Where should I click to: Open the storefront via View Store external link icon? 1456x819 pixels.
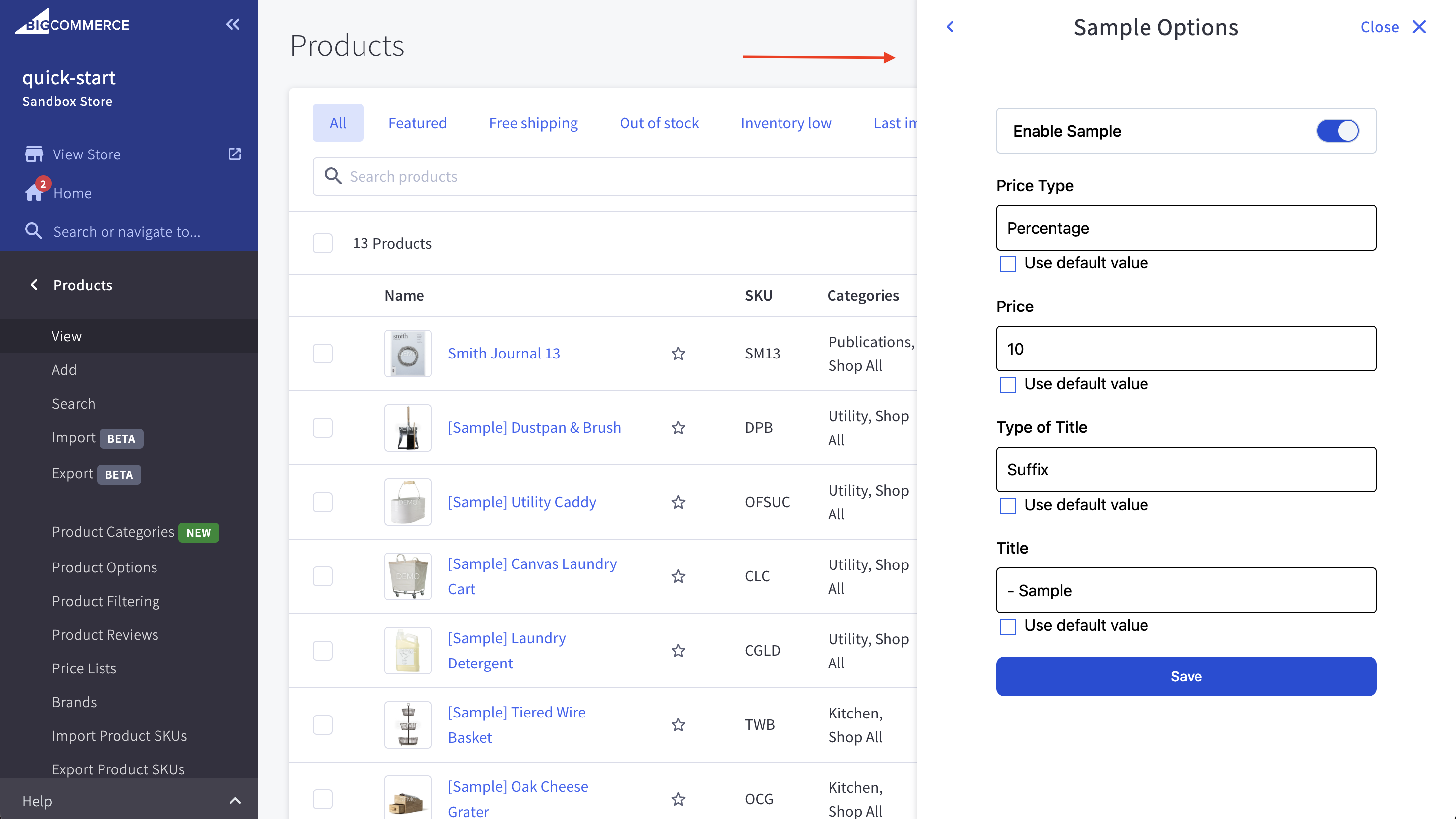pyautogui.click(x=235, y=154)
